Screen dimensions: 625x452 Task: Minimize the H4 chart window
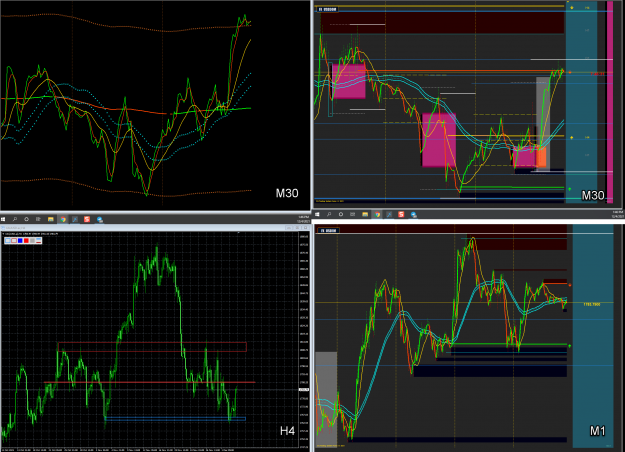click(x=289, y=228)
